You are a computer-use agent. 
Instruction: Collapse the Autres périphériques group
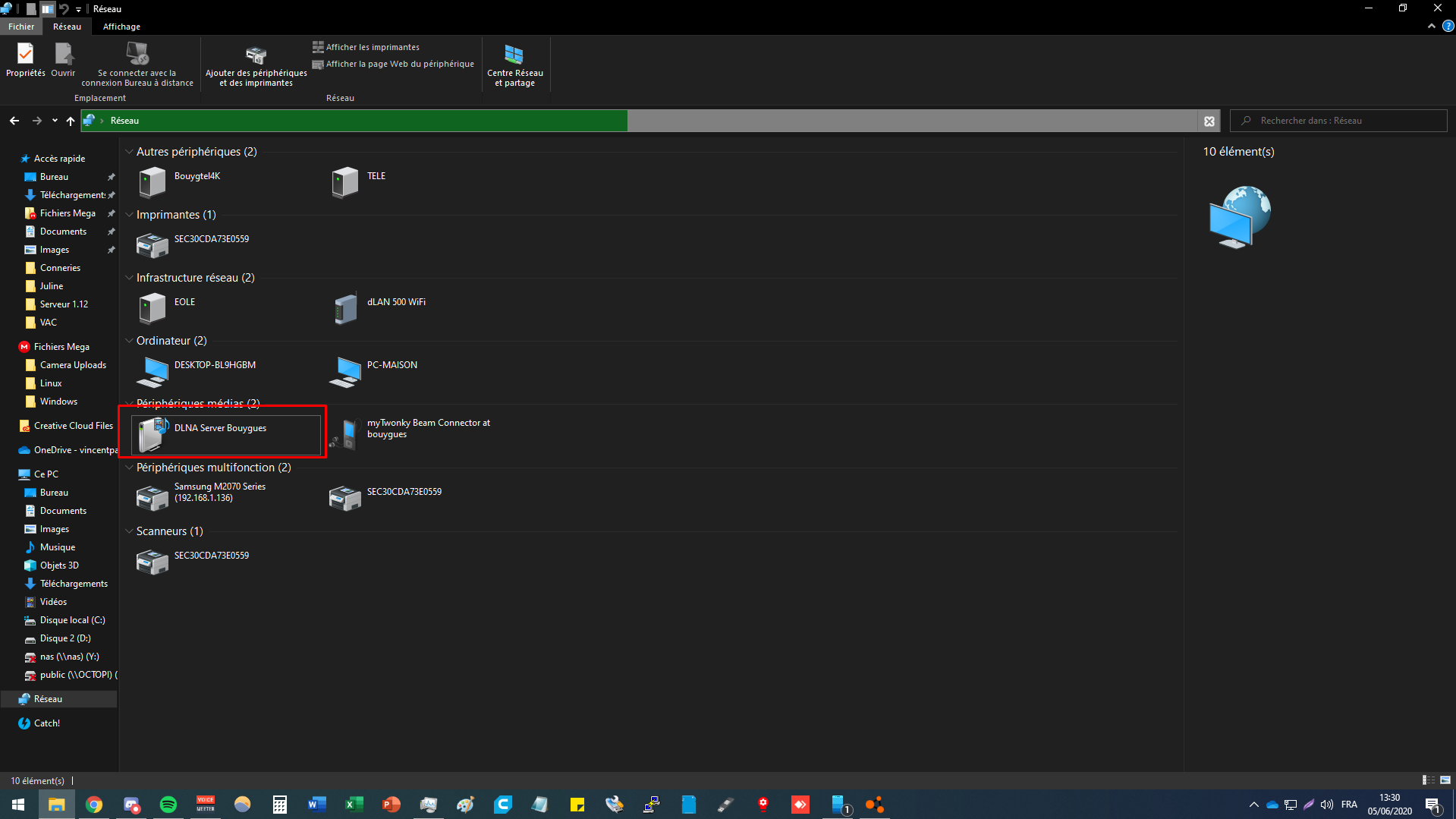click(129, 152)
